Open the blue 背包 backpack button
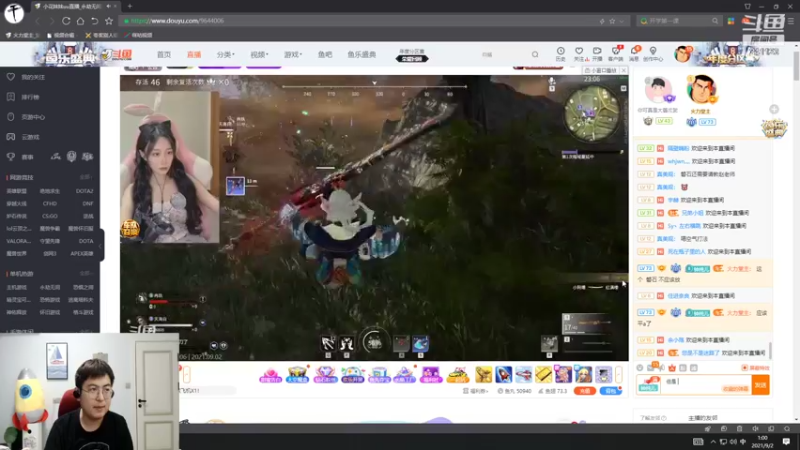 tap(610, 391)
